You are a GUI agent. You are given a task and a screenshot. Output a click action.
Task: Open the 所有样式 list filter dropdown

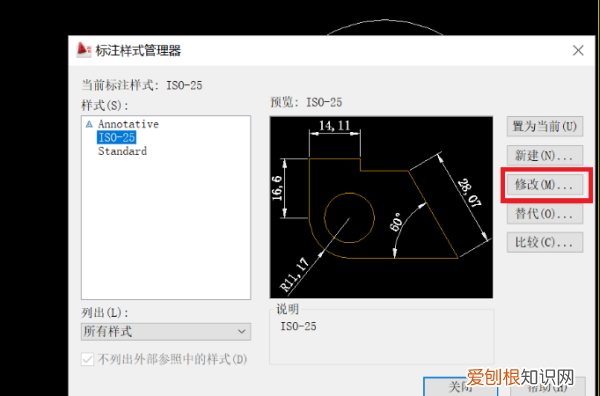(166, 331)
